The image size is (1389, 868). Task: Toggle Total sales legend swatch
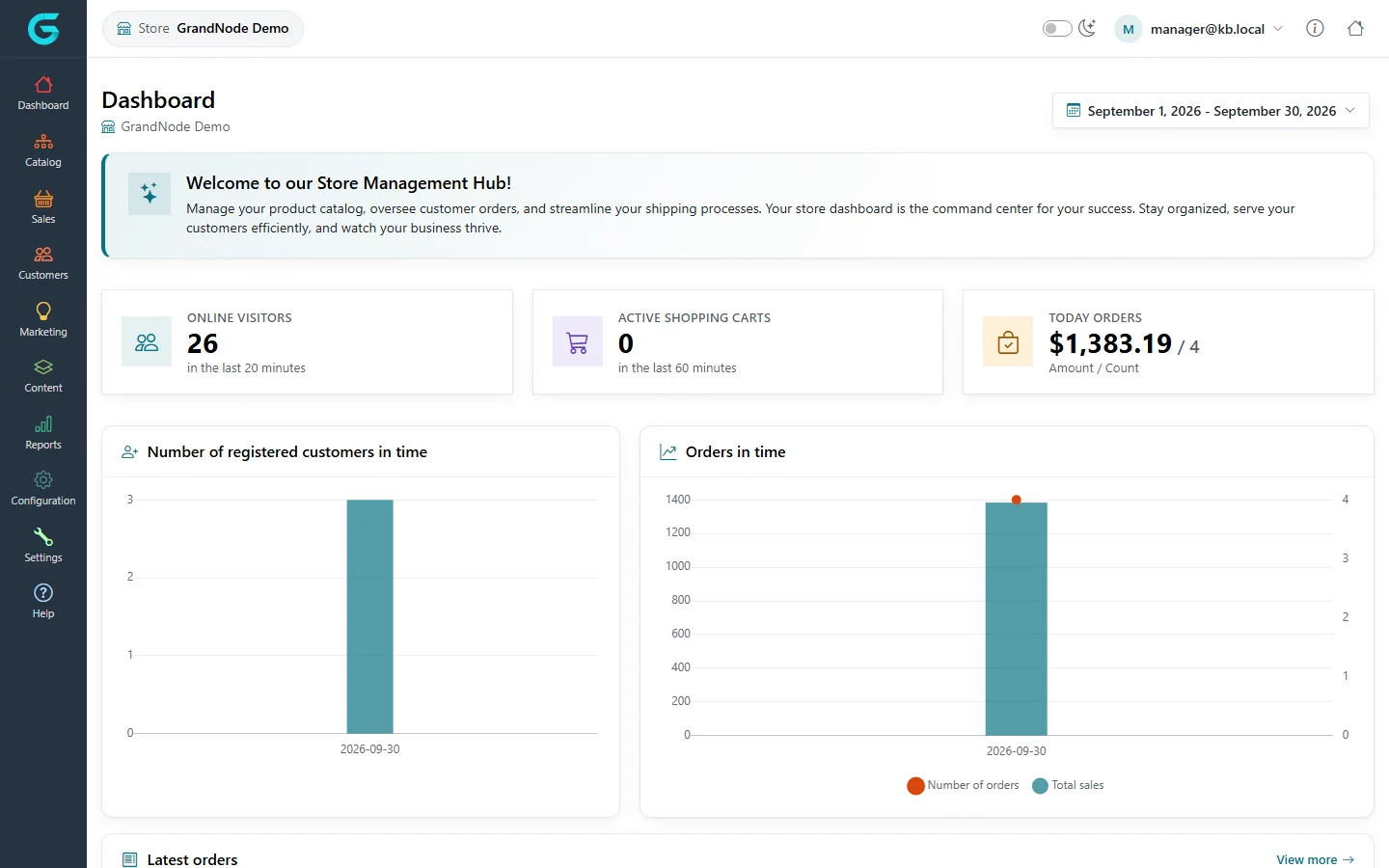tap(1040, 786)
